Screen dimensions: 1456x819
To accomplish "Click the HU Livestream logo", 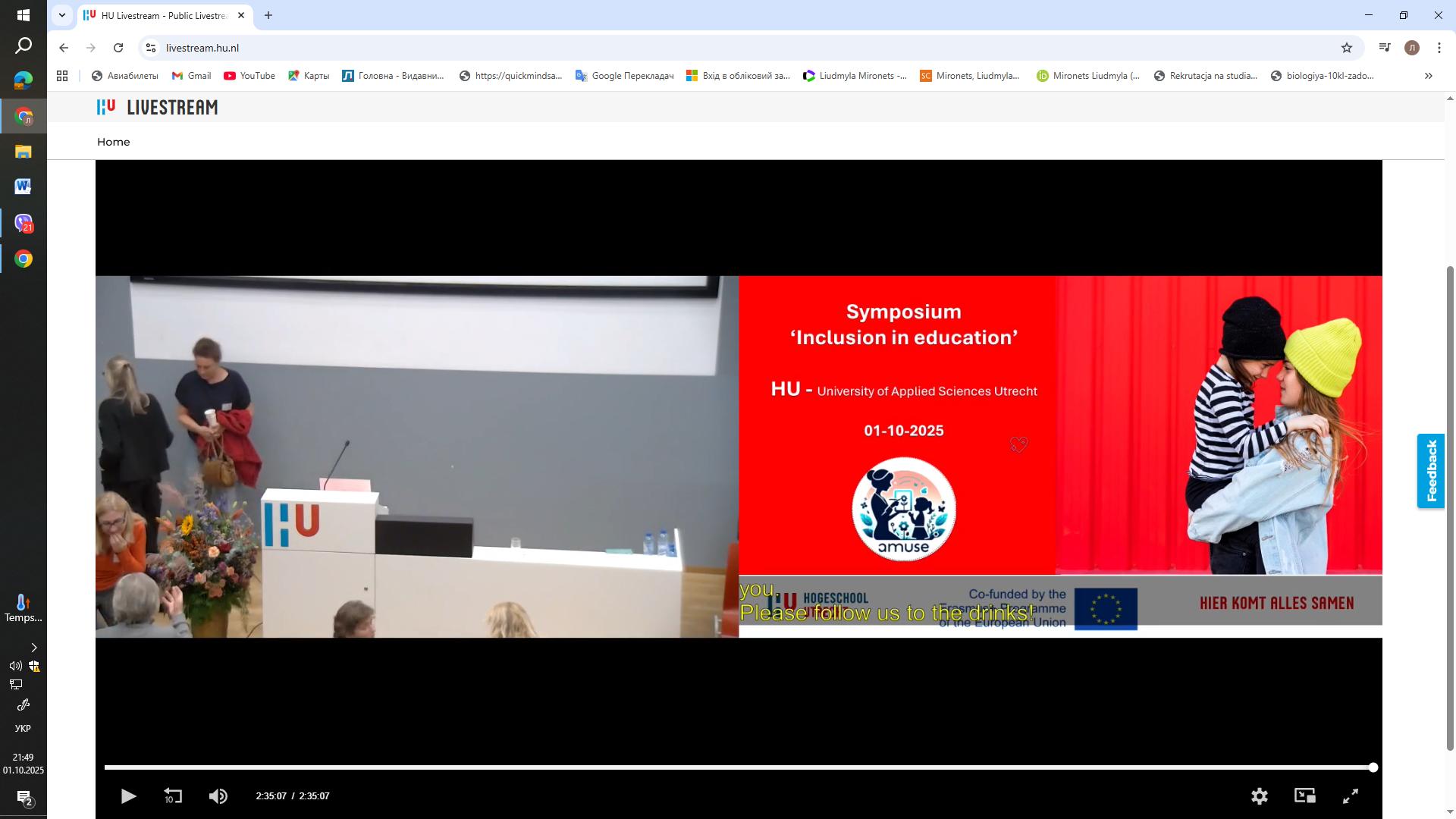I will 158,108.
